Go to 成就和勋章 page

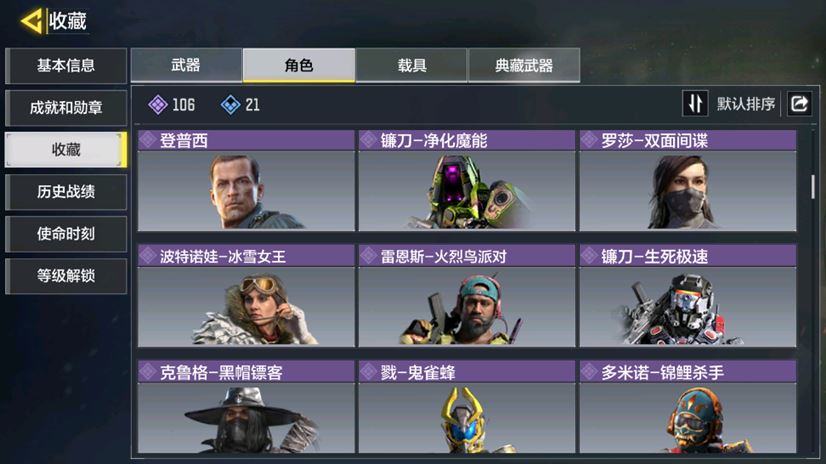pos(66,108)
